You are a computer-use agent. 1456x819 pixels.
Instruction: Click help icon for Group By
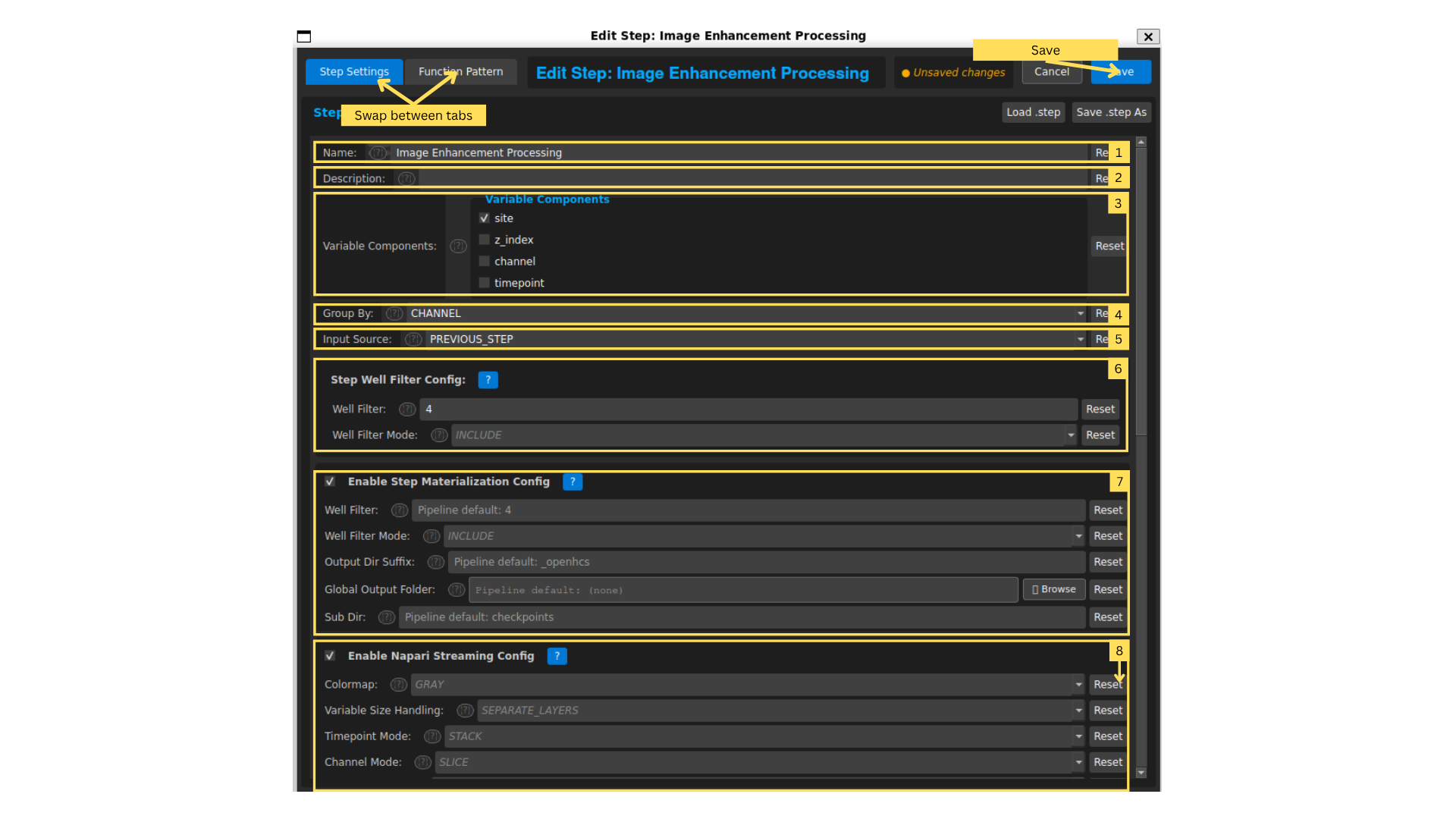(394, 313)
